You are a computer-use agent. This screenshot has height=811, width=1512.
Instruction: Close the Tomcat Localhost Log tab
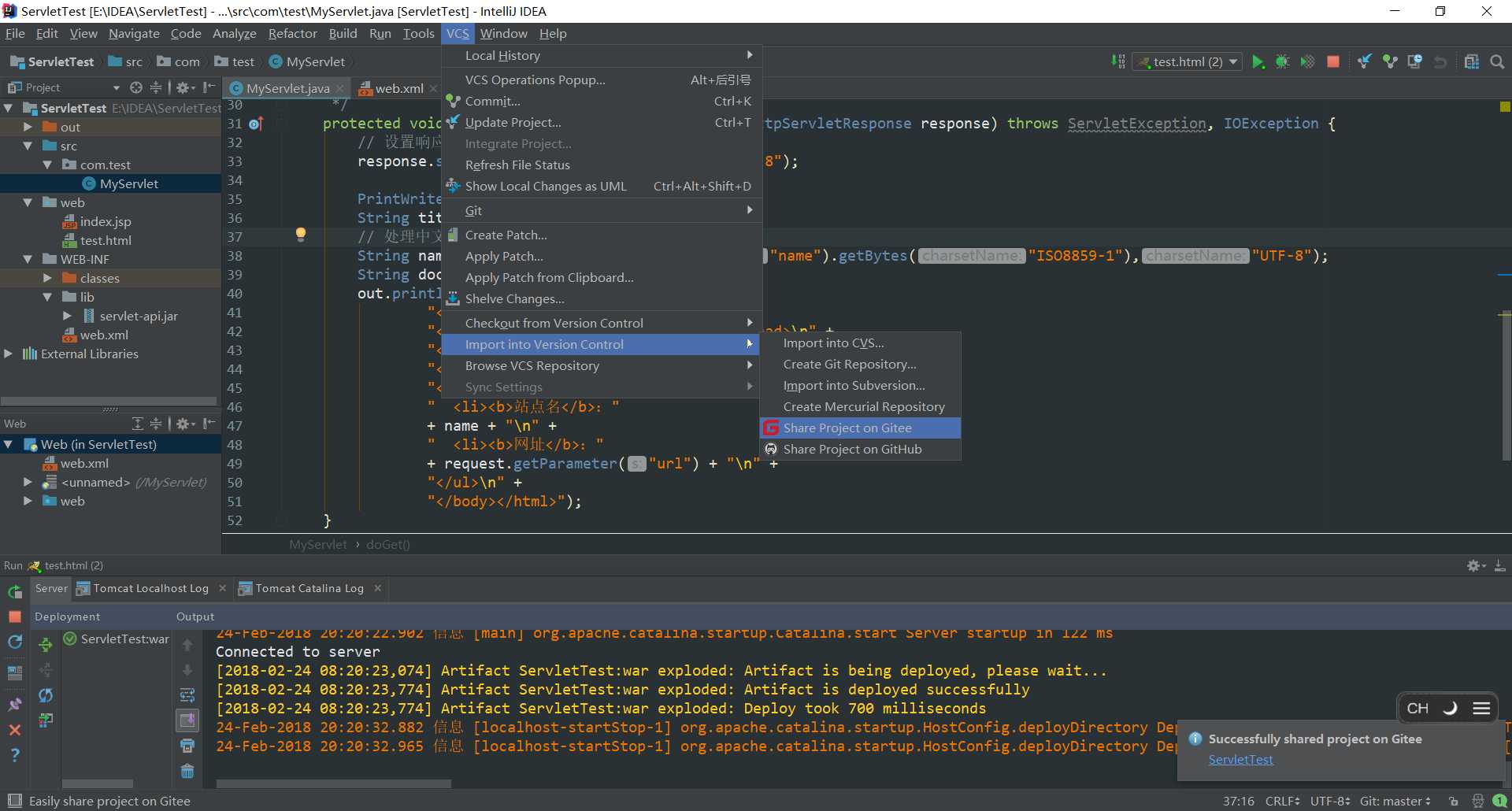[x=222, y=588]
